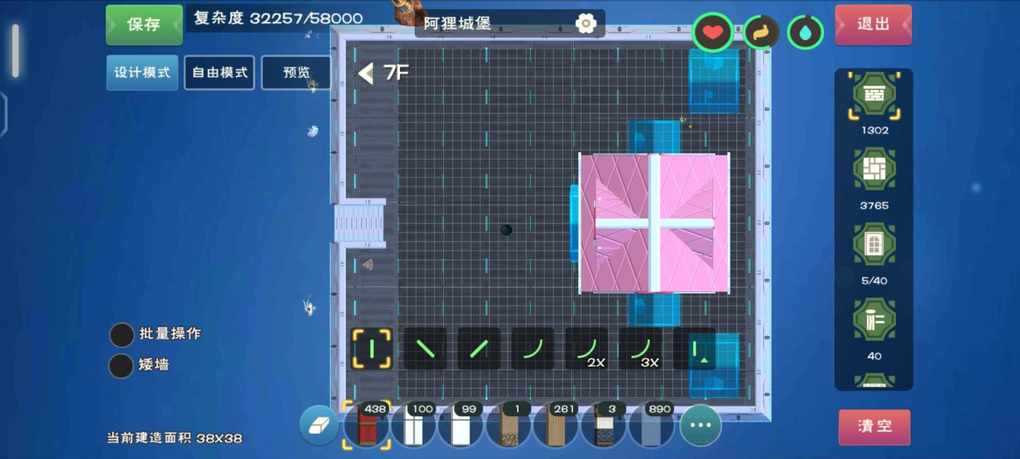Select the 2X curved wall shape
The image size is (1020, 459).
point(586,348)
